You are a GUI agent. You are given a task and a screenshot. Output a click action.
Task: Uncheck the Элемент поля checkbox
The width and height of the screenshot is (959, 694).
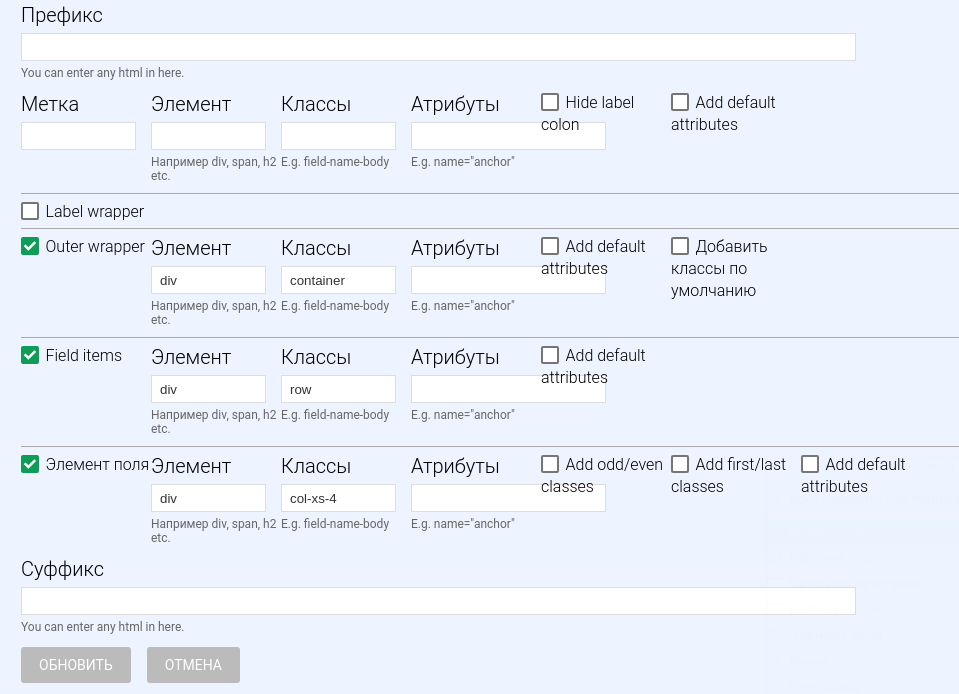tap(30, 464)
